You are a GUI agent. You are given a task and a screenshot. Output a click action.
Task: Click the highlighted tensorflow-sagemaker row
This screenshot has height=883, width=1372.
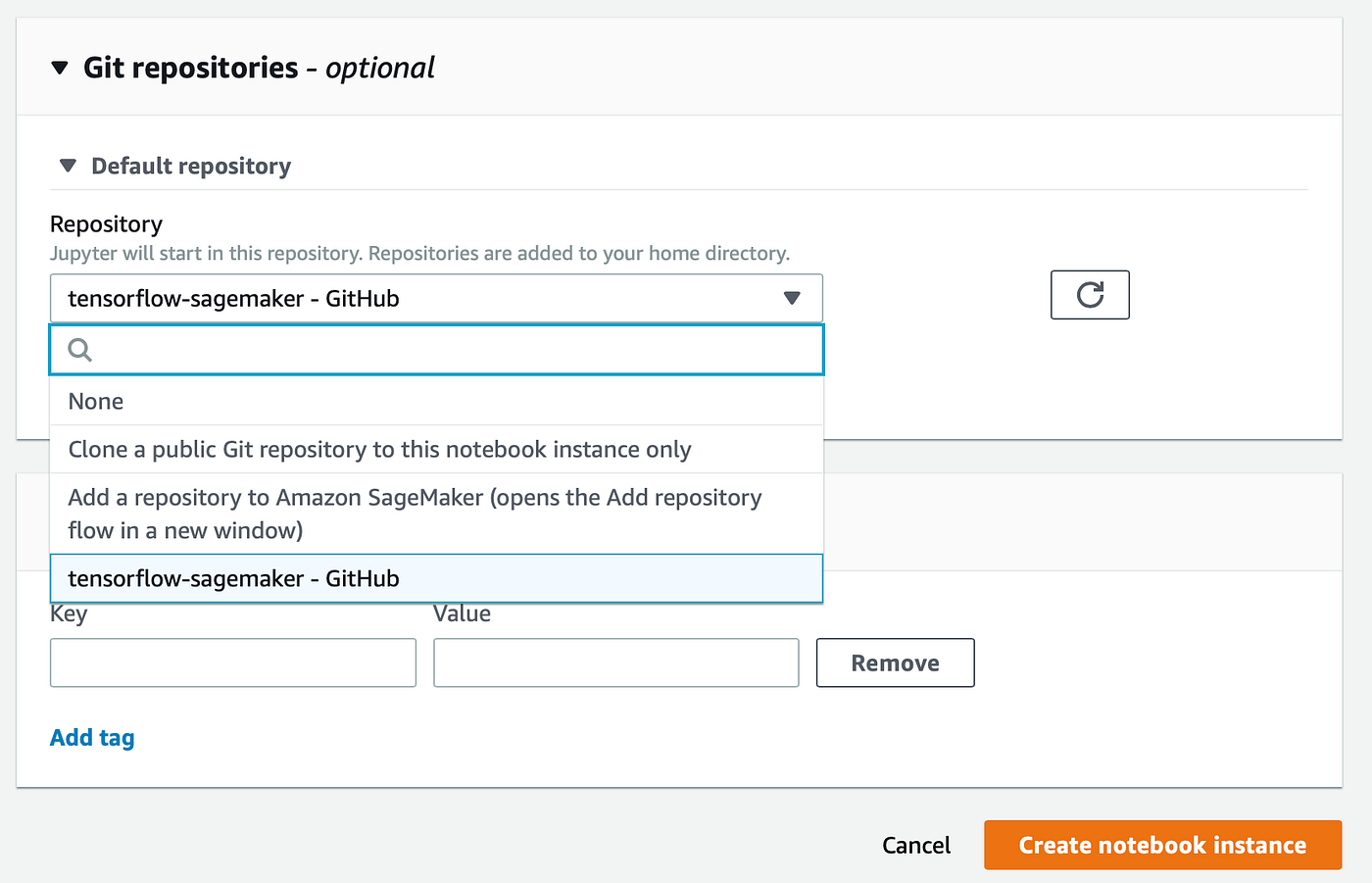(x=233, y=578)
